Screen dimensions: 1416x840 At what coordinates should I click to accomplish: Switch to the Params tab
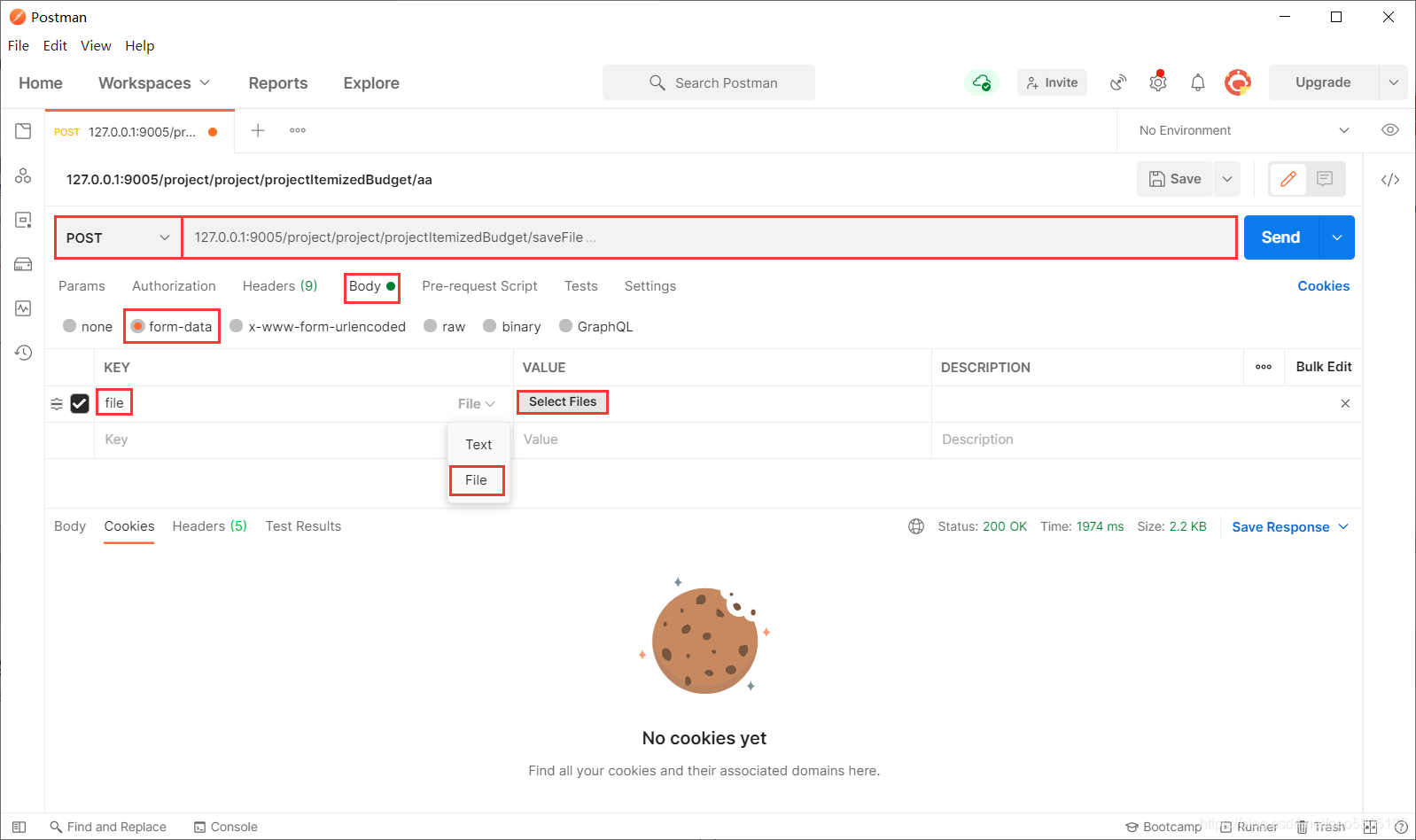point(82,285)
